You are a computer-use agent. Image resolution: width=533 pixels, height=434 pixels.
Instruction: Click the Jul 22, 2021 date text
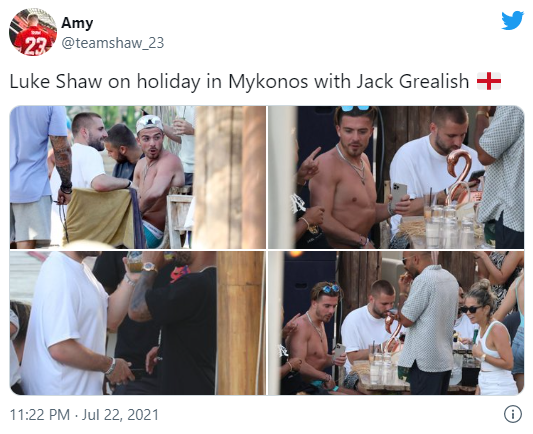tap(120, 415)
